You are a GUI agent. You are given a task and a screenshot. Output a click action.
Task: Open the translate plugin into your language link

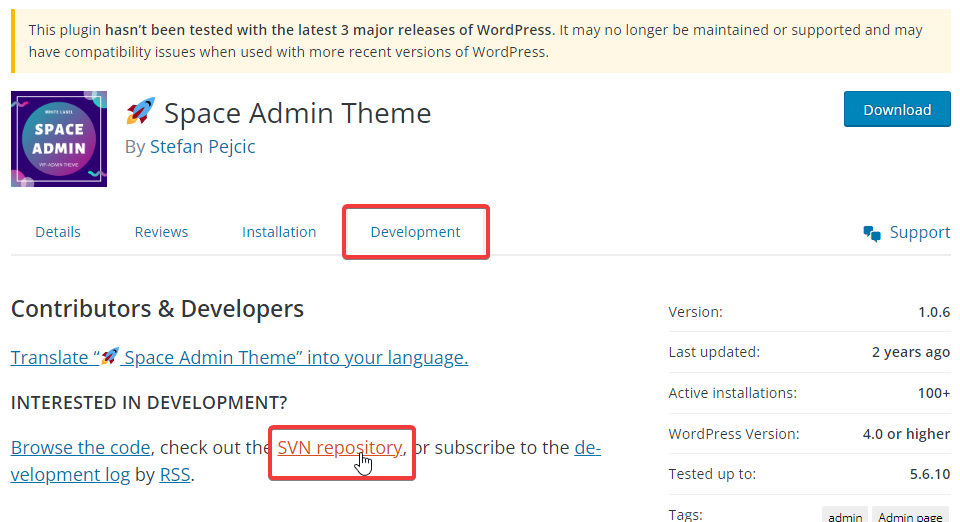coord(239,357)
